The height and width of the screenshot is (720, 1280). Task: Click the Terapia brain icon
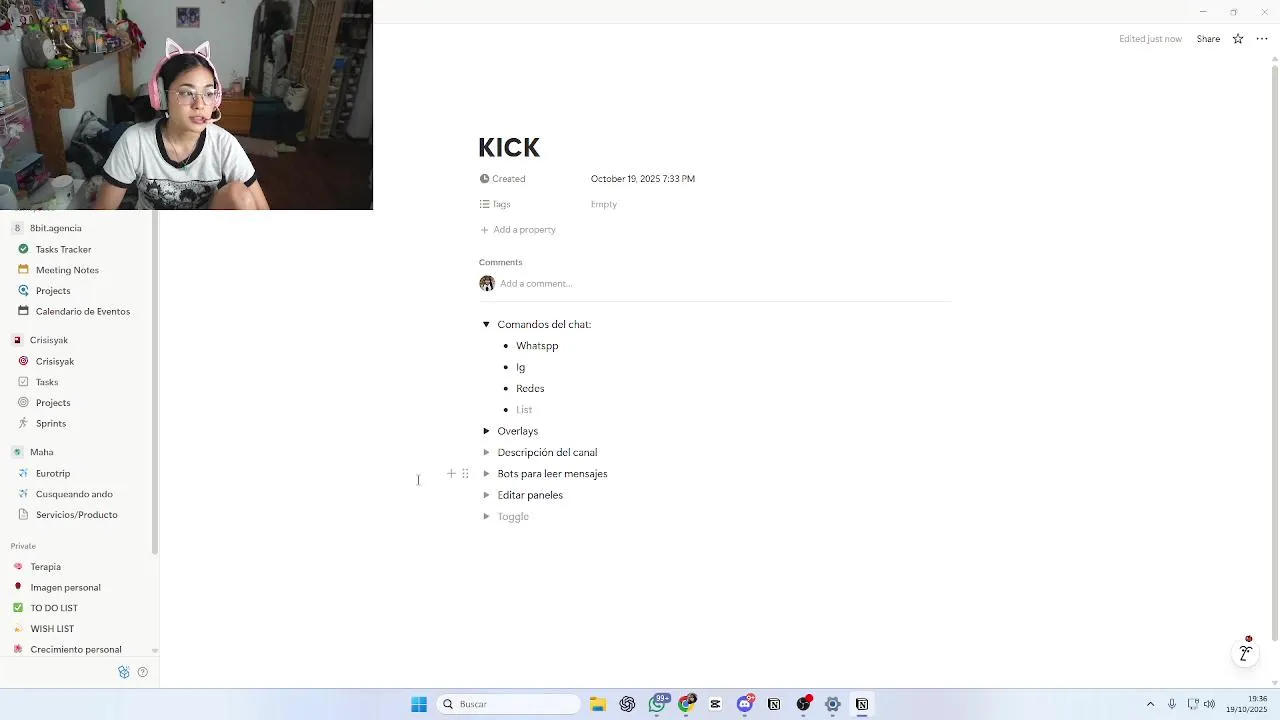tap(18, 567)
